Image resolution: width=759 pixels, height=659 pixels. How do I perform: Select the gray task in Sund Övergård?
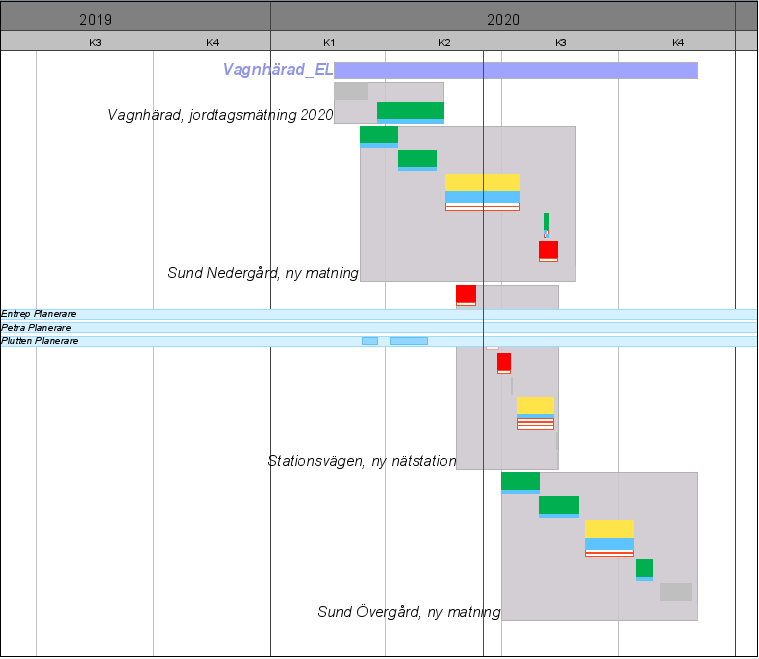[x=676, y=592]
